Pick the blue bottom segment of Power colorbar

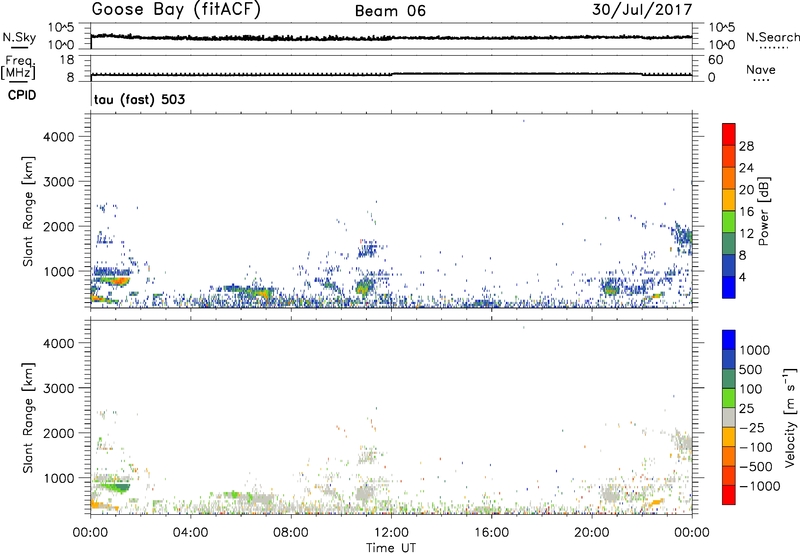tap(729, 287)
